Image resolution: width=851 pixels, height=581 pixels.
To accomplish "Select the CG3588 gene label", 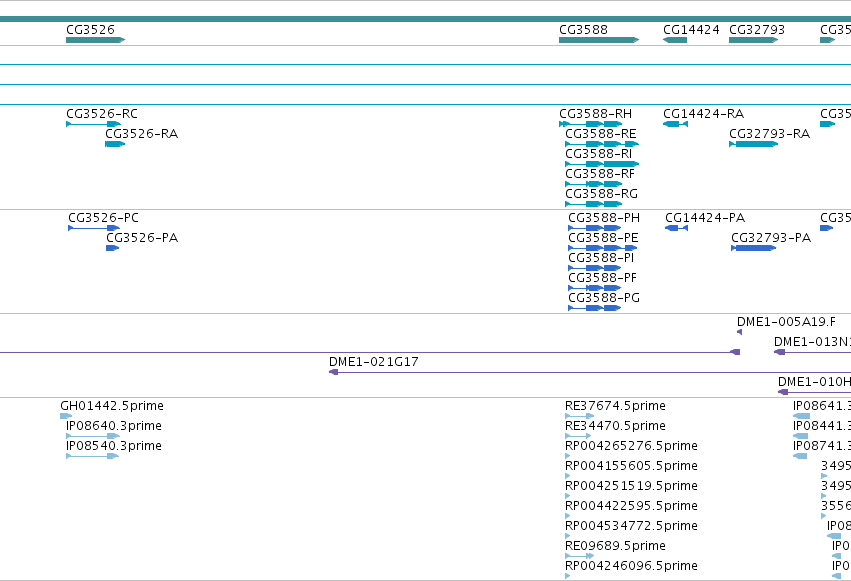I will 583,30.
